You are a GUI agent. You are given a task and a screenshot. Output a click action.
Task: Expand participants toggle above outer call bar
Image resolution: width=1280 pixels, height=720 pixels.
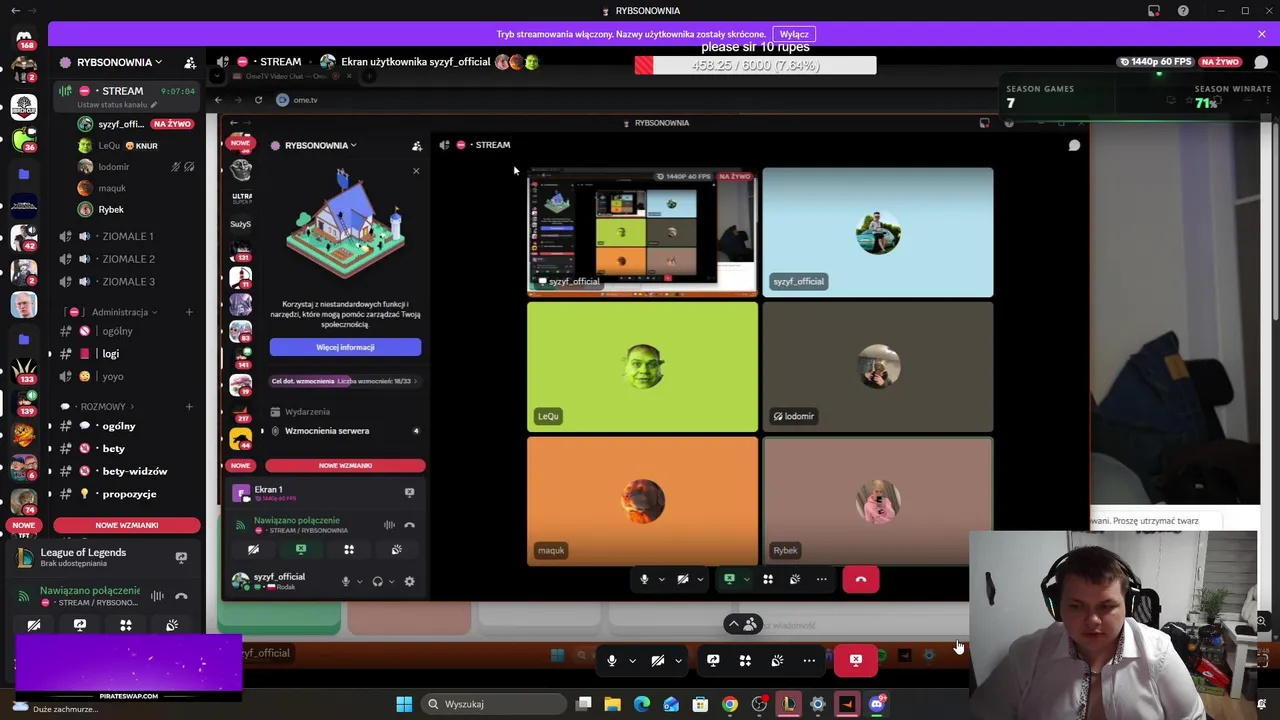click(x=741, y=624)
